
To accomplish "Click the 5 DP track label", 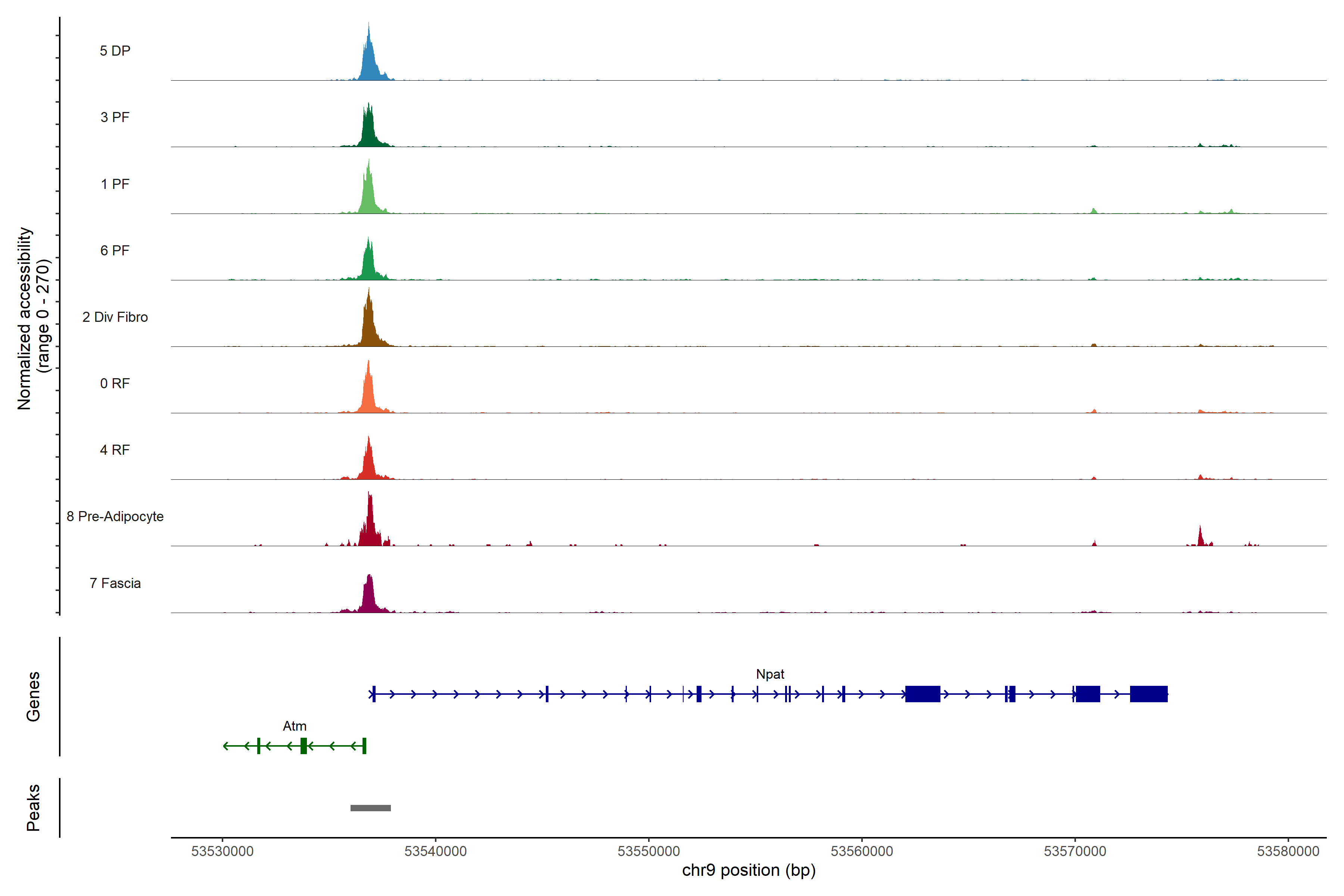I will (115, 51).
